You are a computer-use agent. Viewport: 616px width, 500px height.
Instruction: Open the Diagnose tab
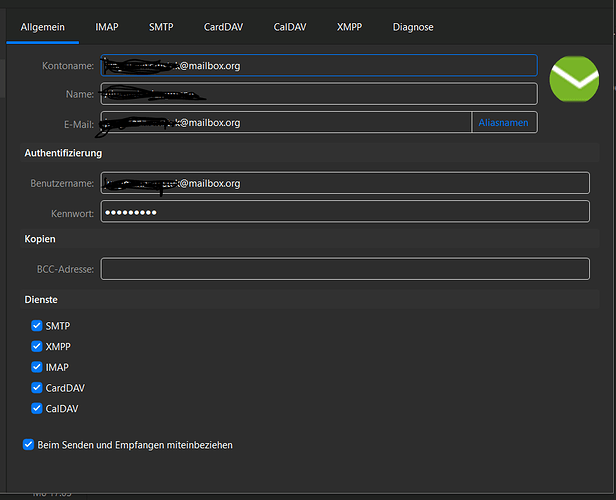pyautogui.click(x=413, y=27)
